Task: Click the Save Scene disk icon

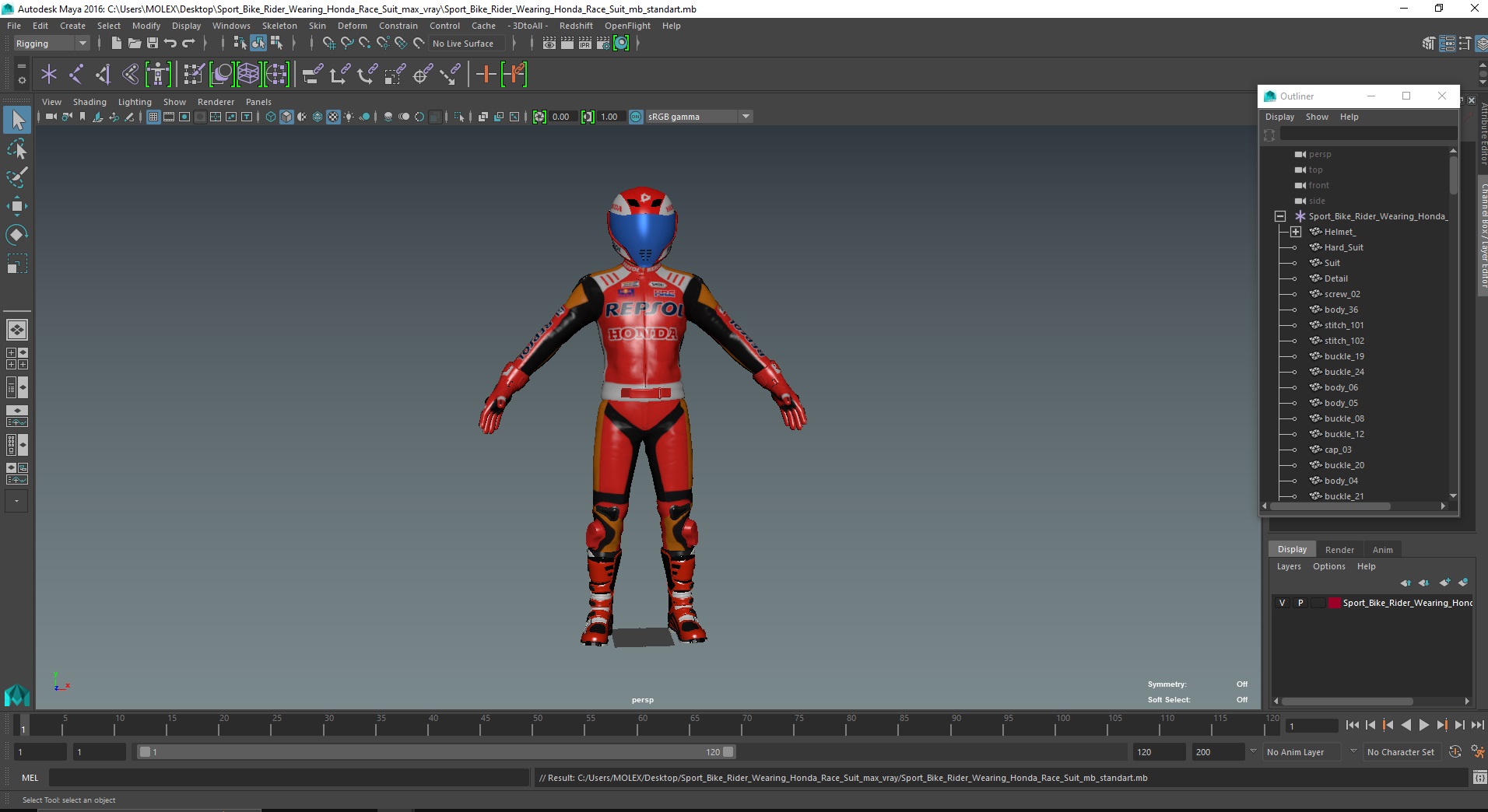Action: 153,43
